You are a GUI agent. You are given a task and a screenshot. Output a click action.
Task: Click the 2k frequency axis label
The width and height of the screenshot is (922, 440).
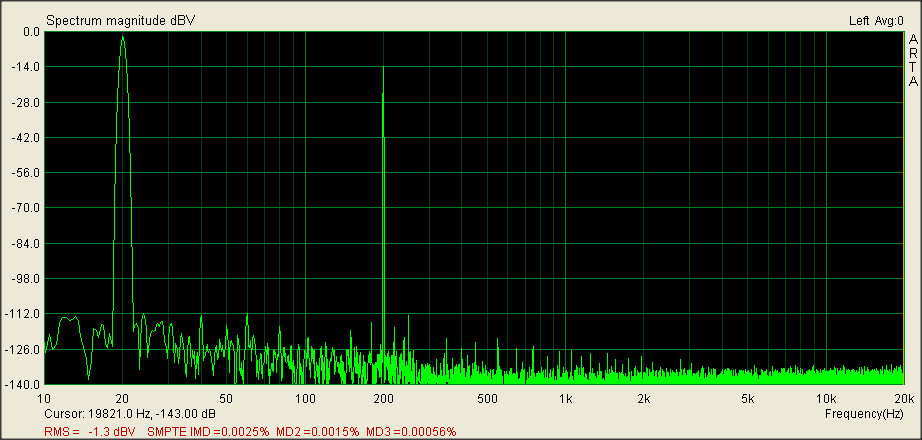pyautogui.click(x=644, y=399)
